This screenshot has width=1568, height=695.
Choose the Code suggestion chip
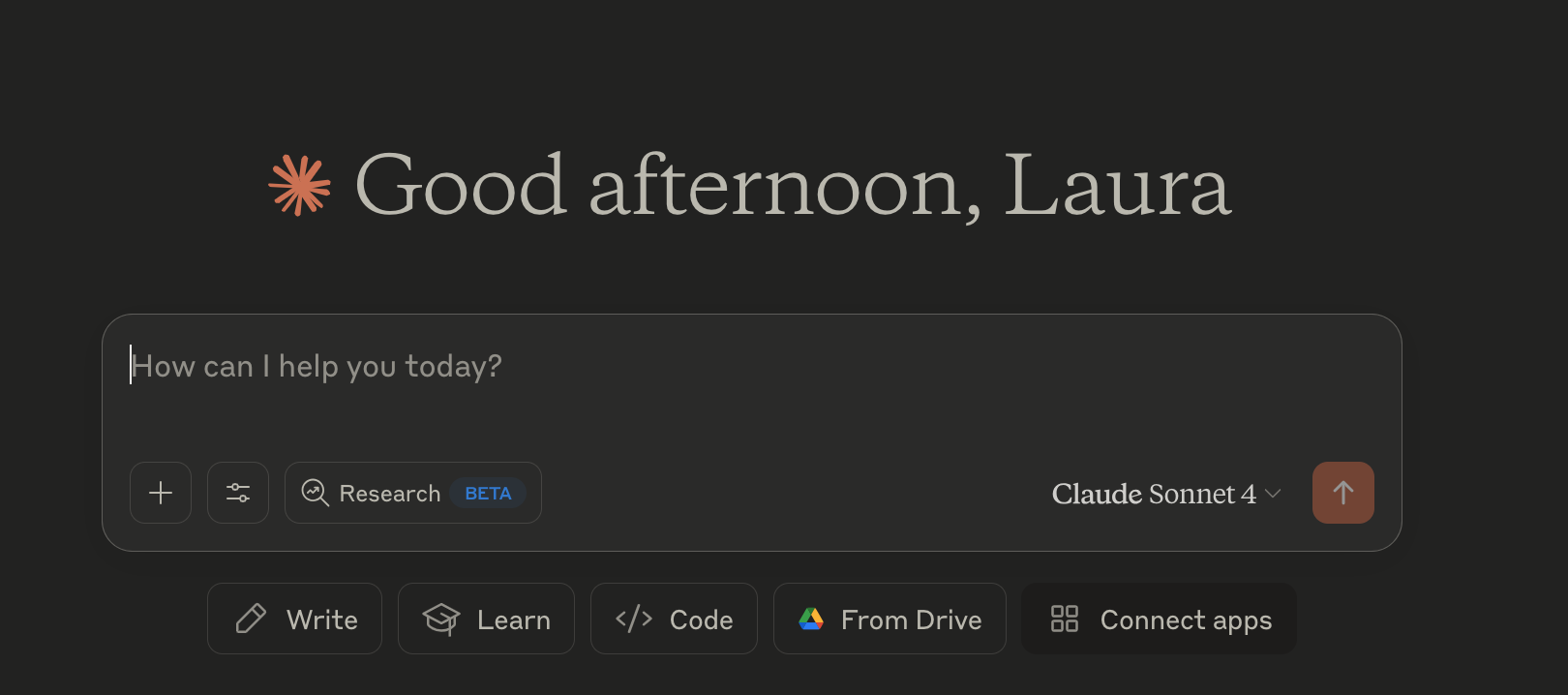coord(674,619)
